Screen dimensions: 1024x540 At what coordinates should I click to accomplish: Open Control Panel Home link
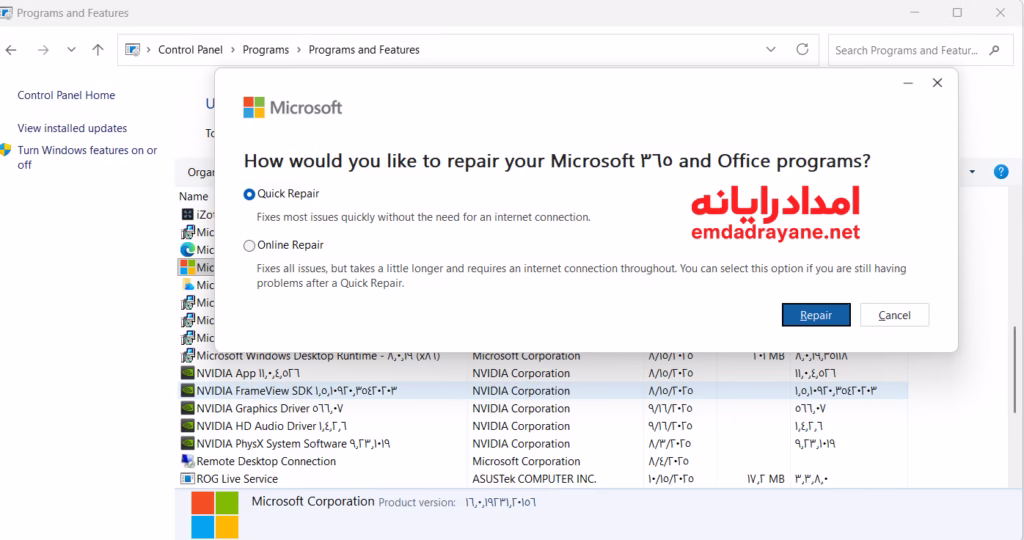[x=66, y=95]
